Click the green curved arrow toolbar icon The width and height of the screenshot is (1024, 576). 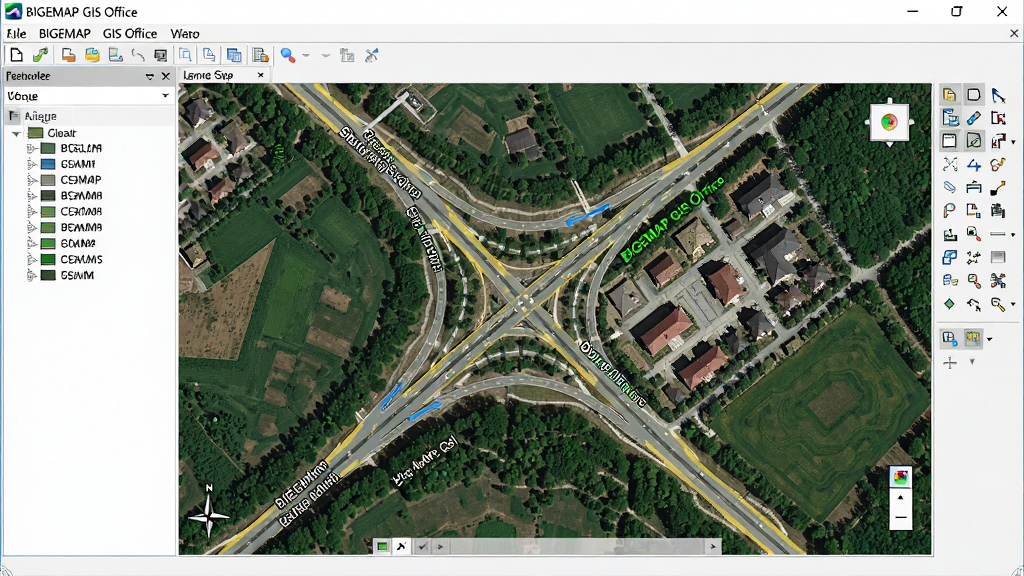pos(40,56)
